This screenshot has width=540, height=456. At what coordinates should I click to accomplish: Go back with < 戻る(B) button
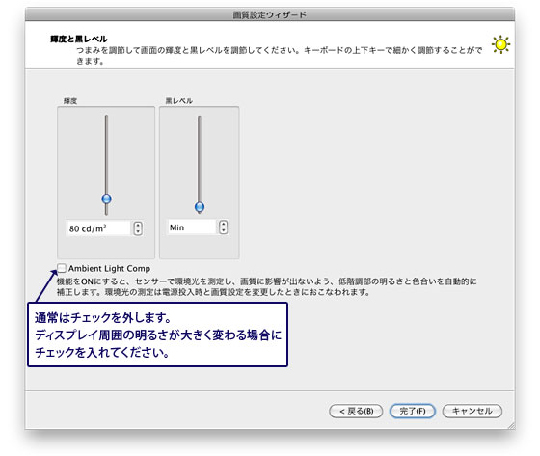tap(356, 411)
